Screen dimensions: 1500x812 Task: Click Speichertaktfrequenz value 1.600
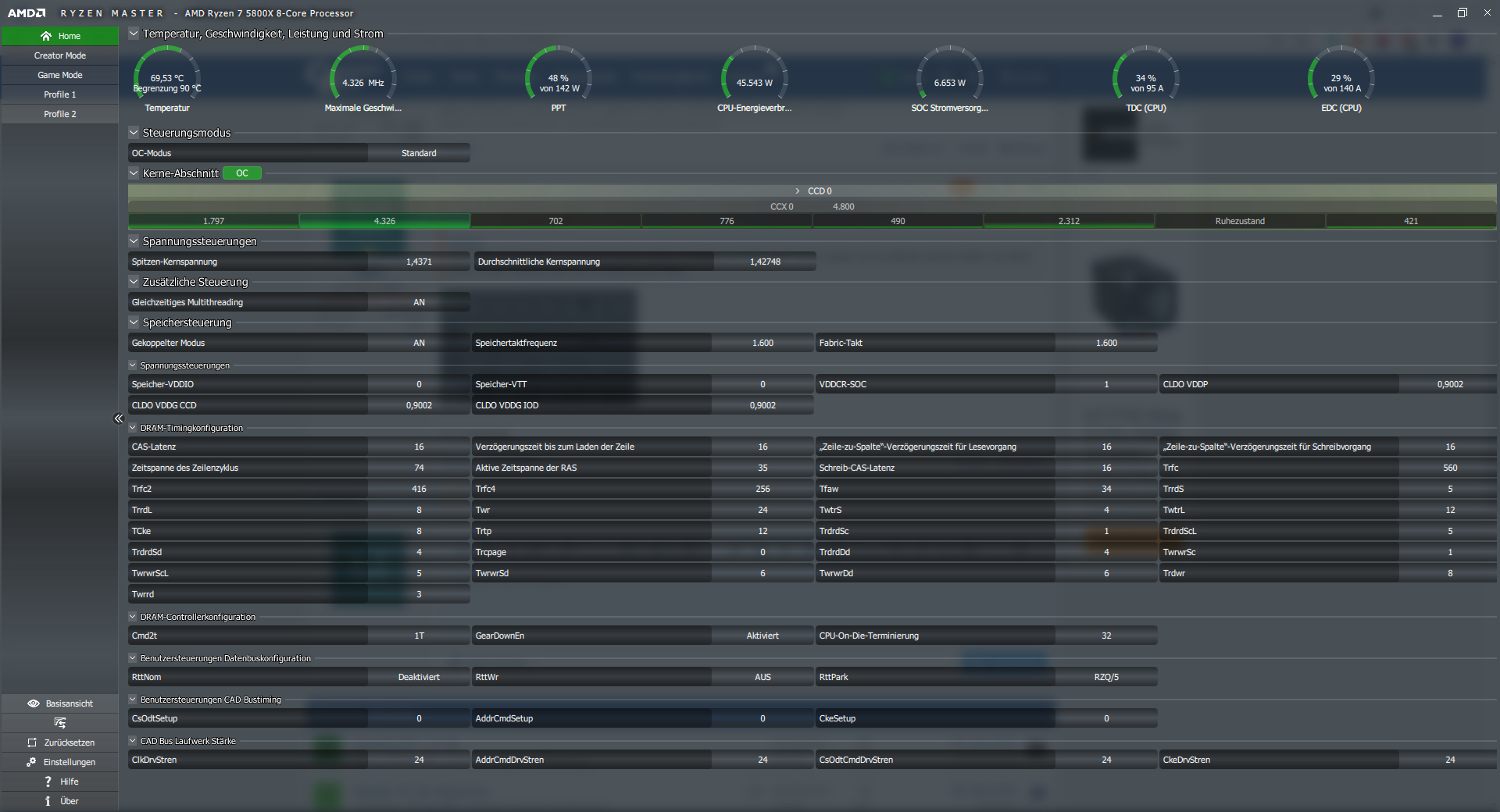click(762, 343)
